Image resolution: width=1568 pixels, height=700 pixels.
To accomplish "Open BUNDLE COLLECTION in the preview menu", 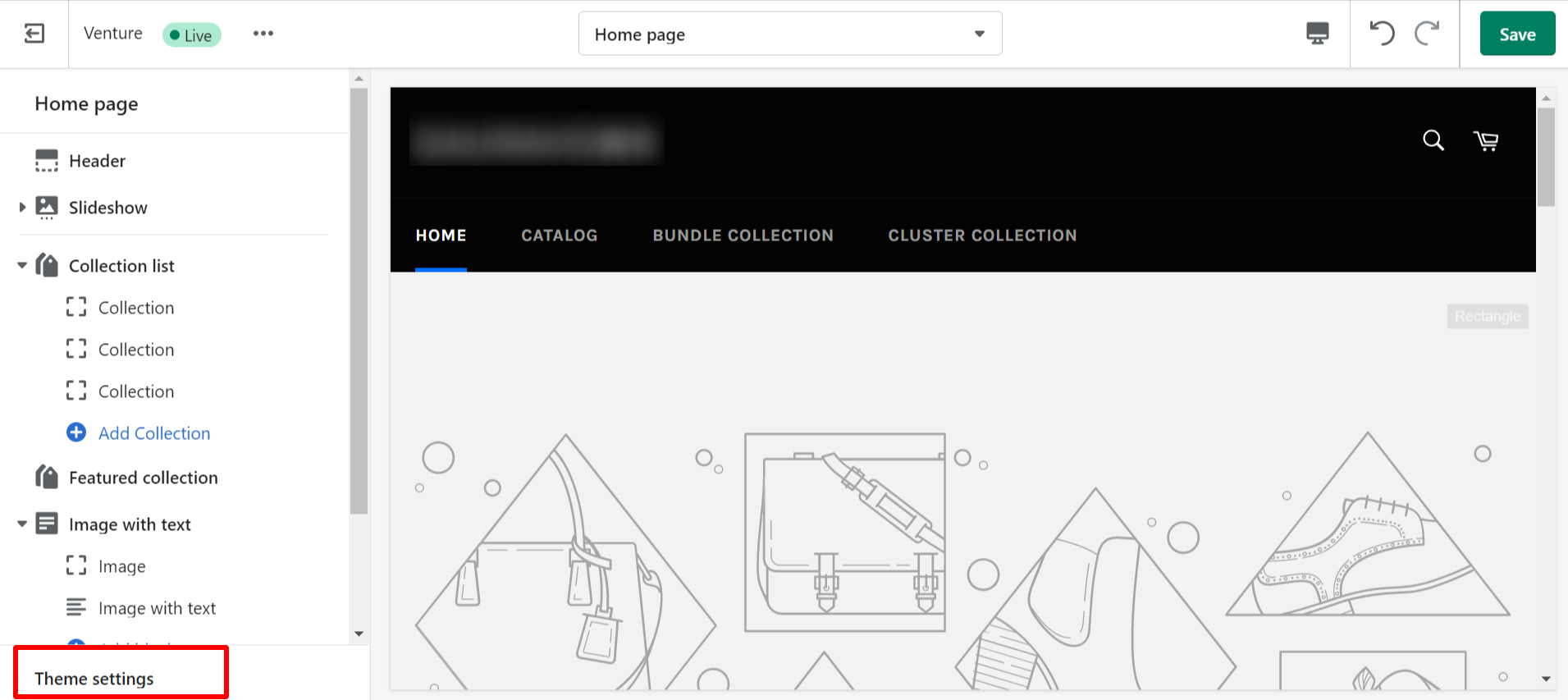I will tap(743, 236).
